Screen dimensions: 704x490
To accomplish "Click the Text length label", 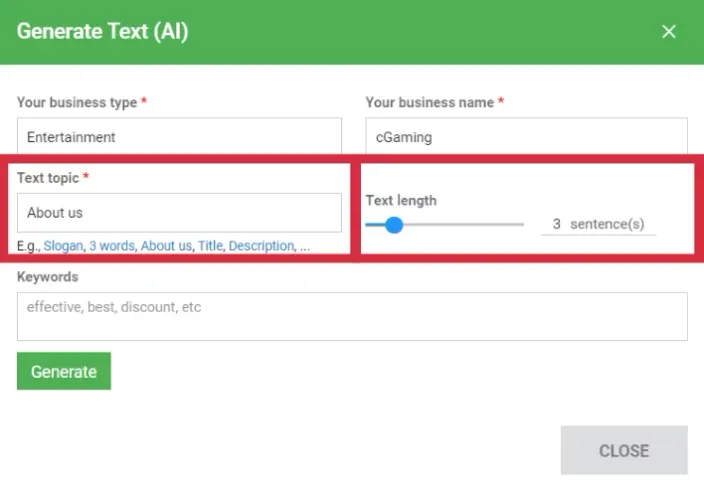I will point(401,200).
